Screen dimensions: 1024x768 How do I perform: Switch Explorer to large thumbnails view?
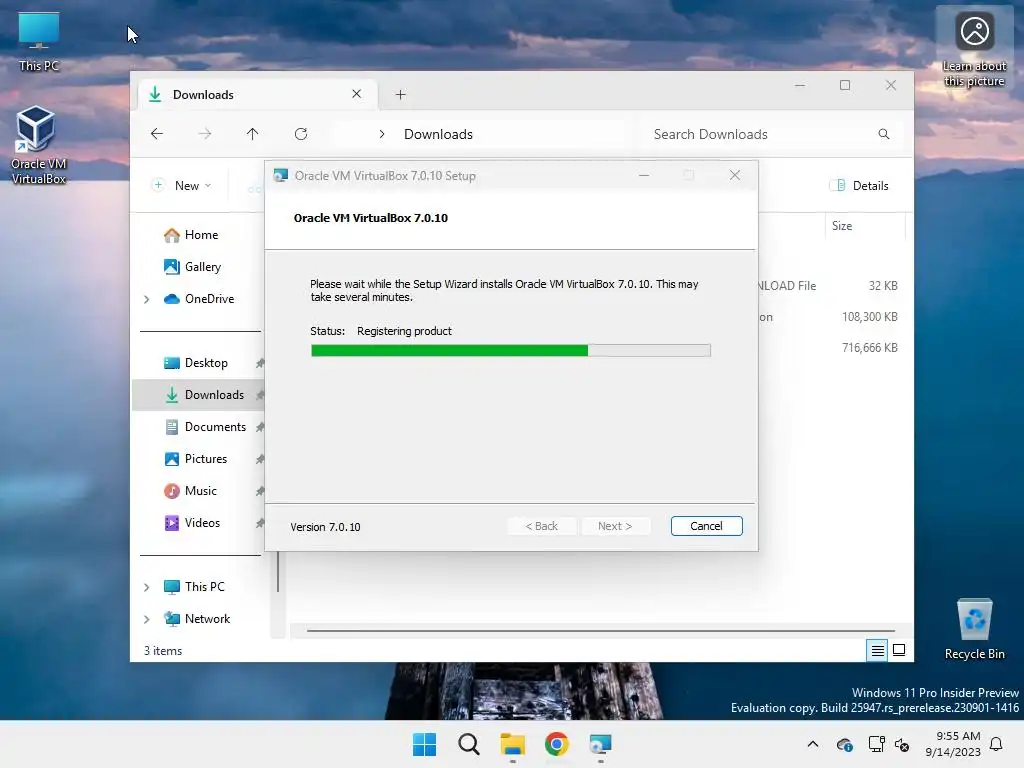[899, 650]
